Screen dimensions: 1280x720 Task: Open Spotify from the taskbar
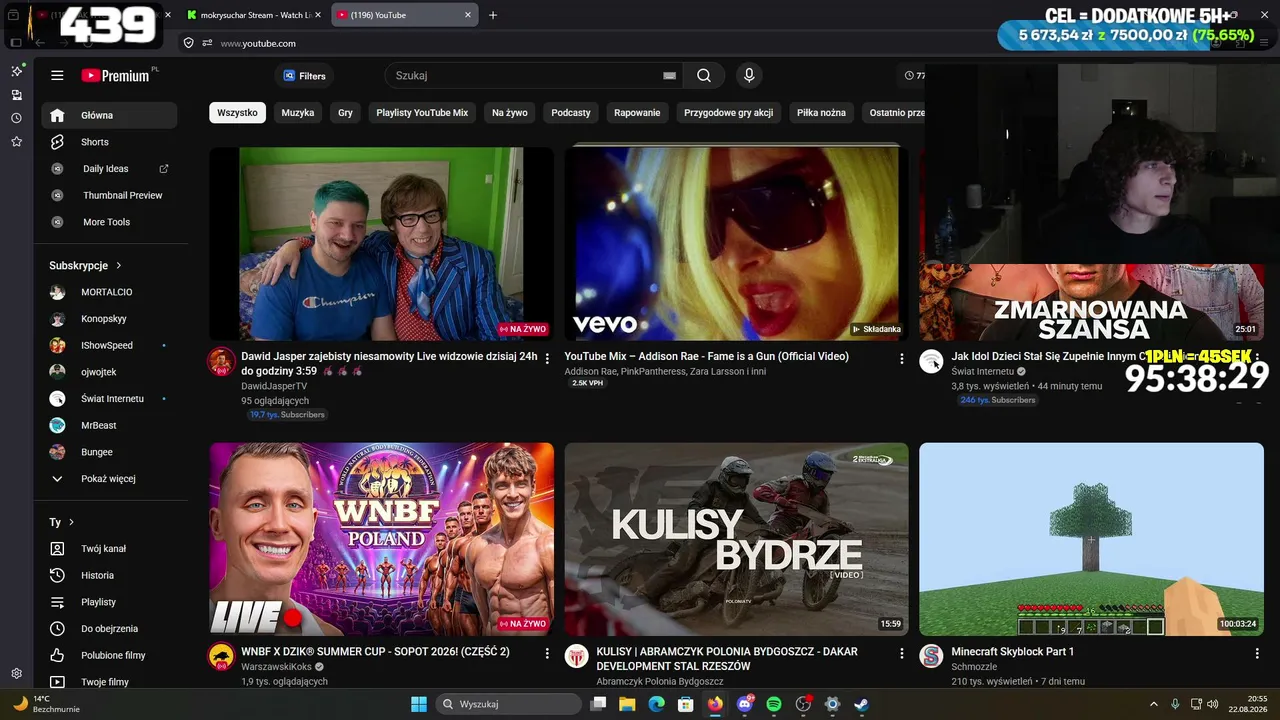[x=774, y=704]
